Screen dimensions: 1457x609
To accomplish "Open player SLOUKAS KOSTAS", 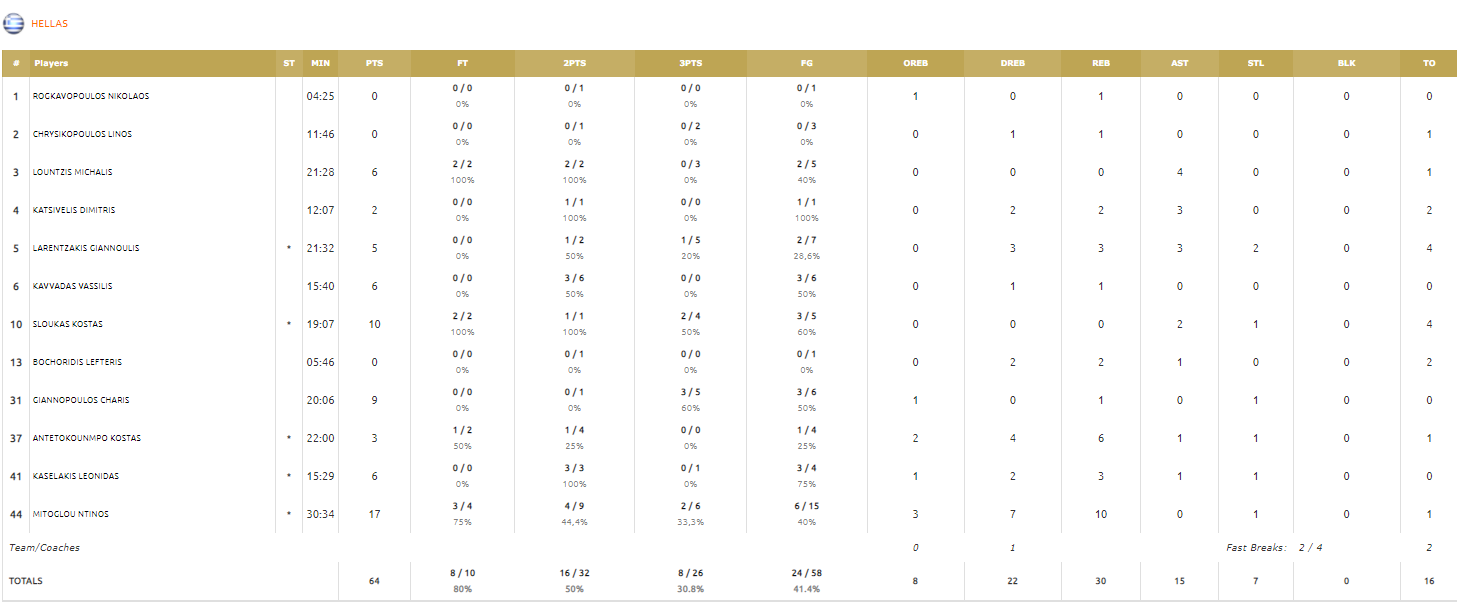I will coord(68,324).
